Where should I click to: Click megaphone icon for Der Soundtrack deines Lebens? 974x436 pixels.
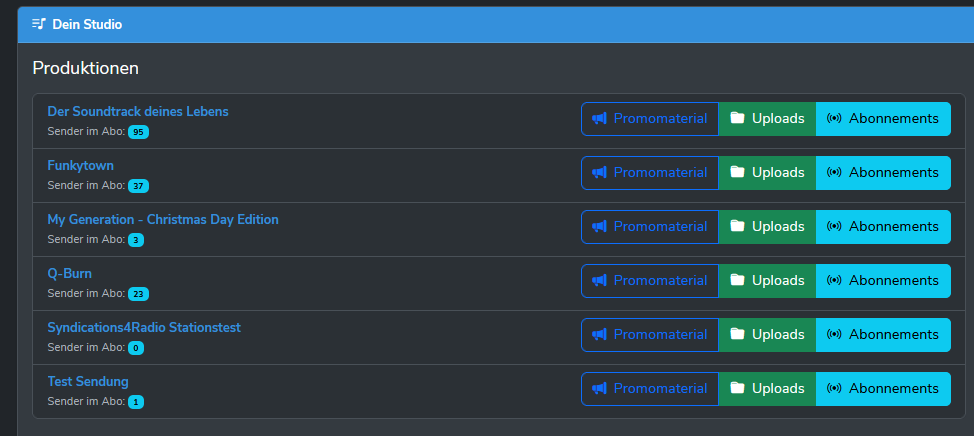coord(599,119)
